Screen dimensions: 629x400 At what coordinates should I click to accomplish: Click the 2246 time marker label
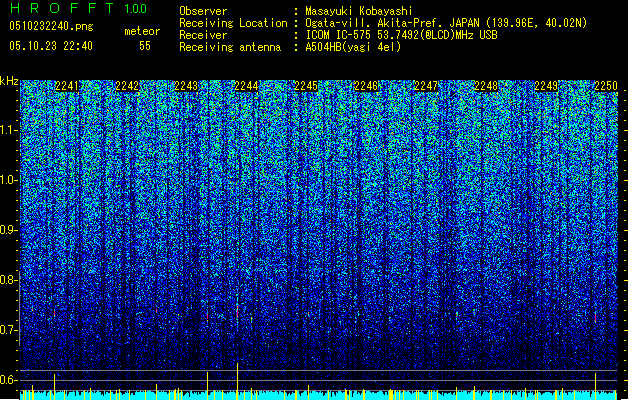tap(366, 86)
